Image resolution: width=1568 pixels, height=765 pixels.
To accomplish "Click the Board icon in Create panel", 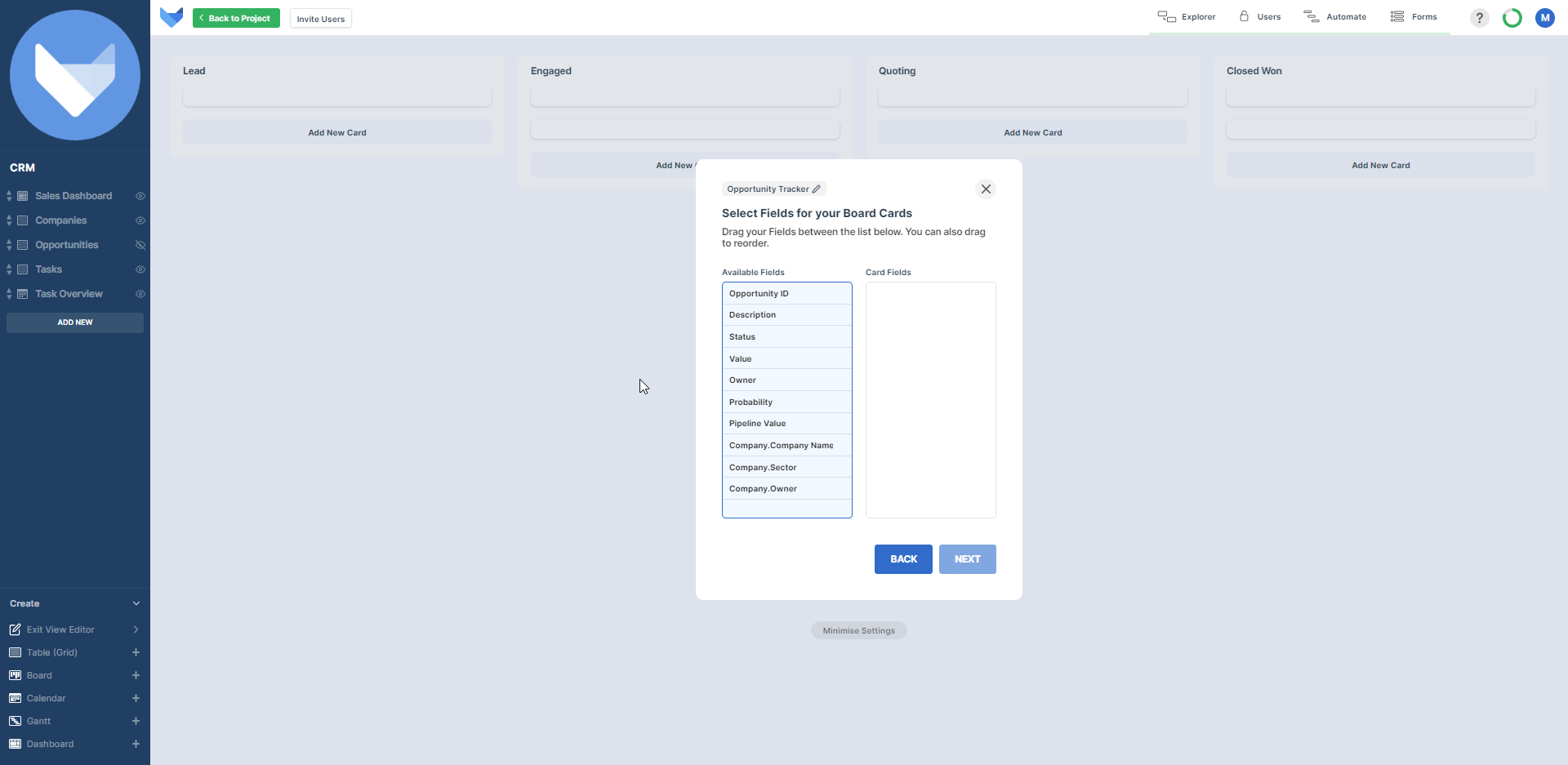I will [x=15, y=675].
